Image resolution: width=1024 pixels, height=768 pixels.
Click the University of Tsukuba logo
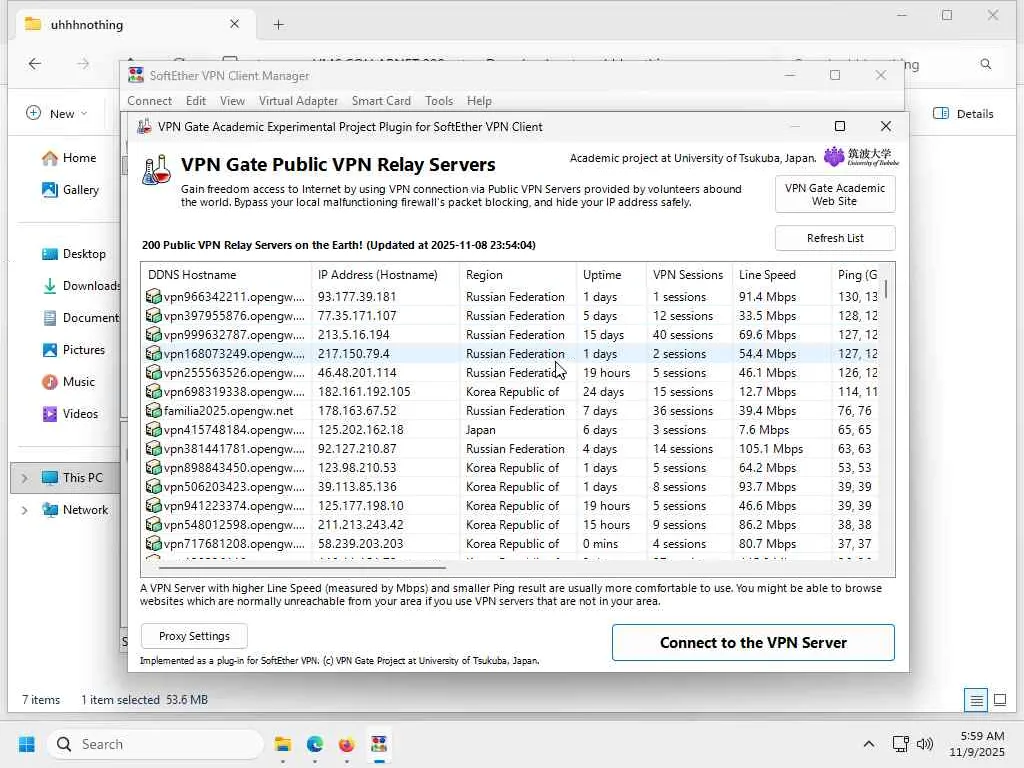pos(861,157)
